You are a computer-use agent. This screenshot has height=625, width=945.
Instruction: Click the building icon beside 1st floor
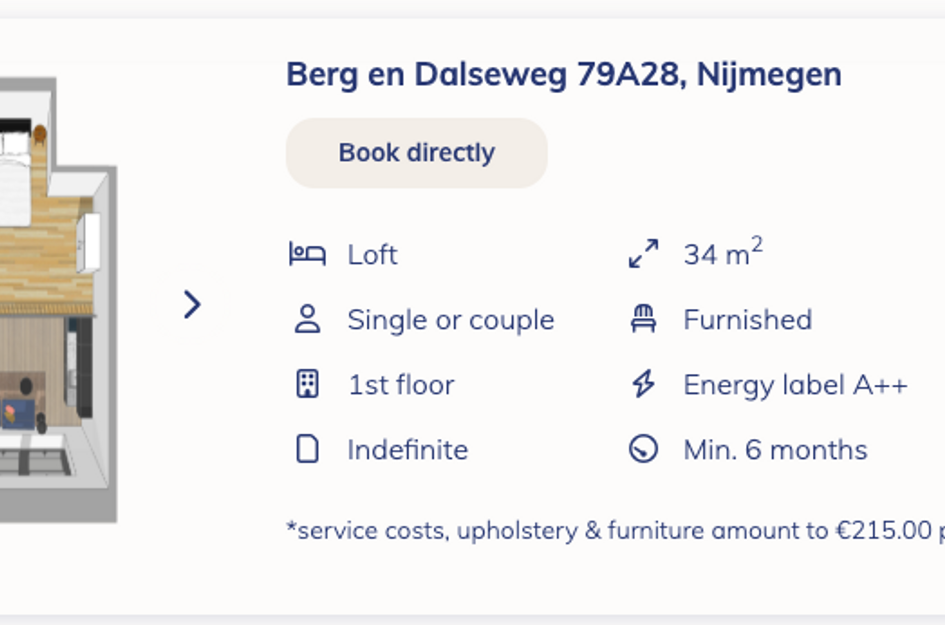coord(306,383)
